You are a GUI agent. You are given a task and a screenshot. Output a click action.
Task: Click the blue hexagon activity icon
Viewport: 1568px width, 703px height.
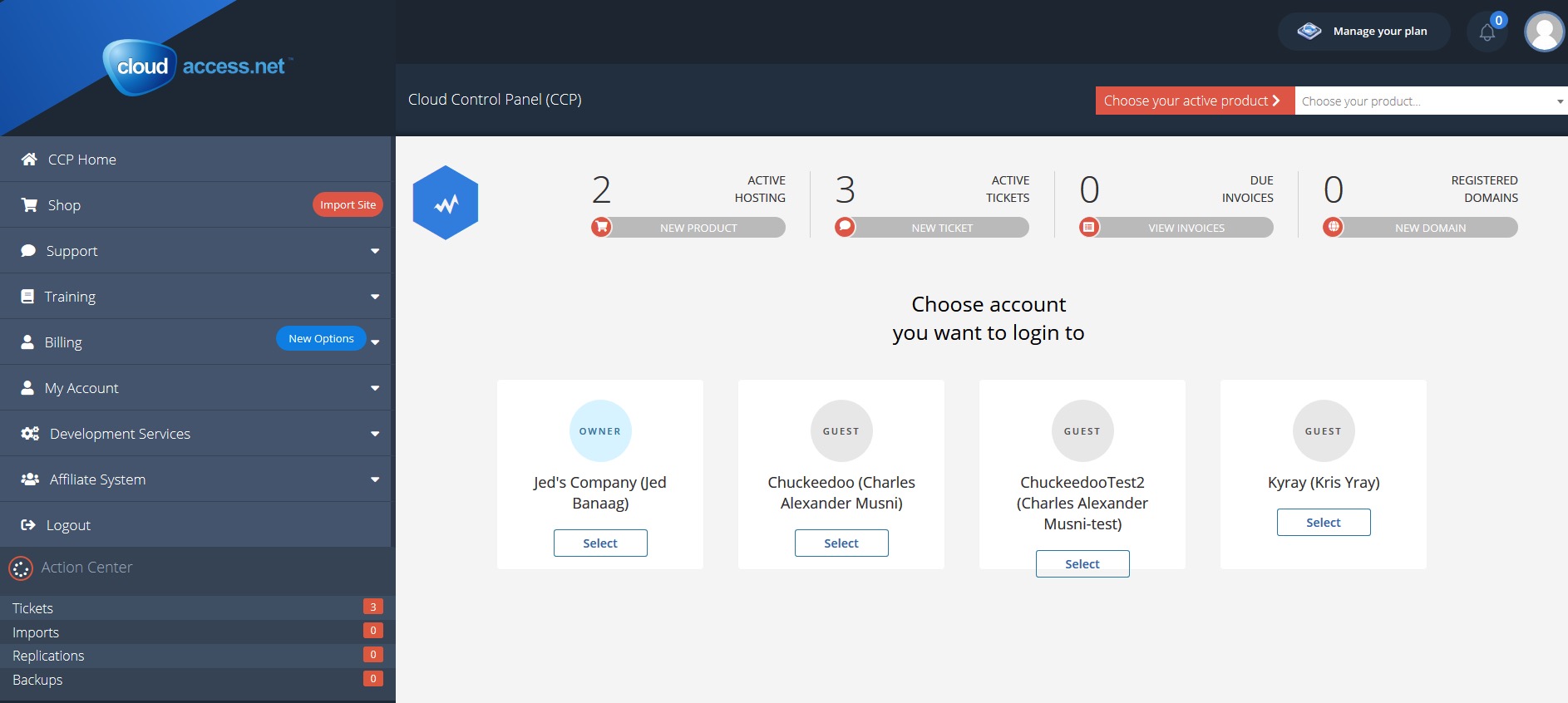pos(446,203)
